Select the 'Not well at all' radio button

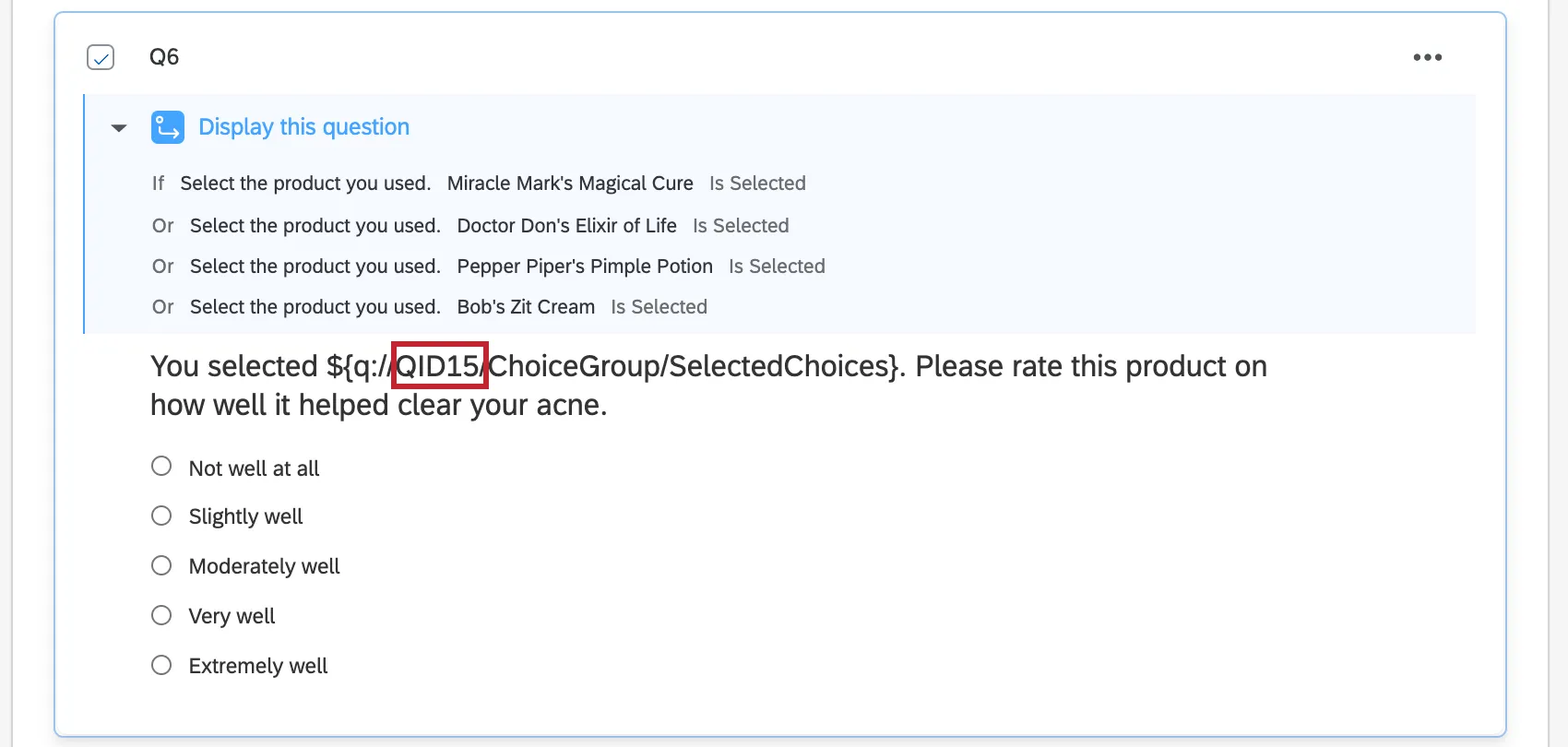coord(161,466)
